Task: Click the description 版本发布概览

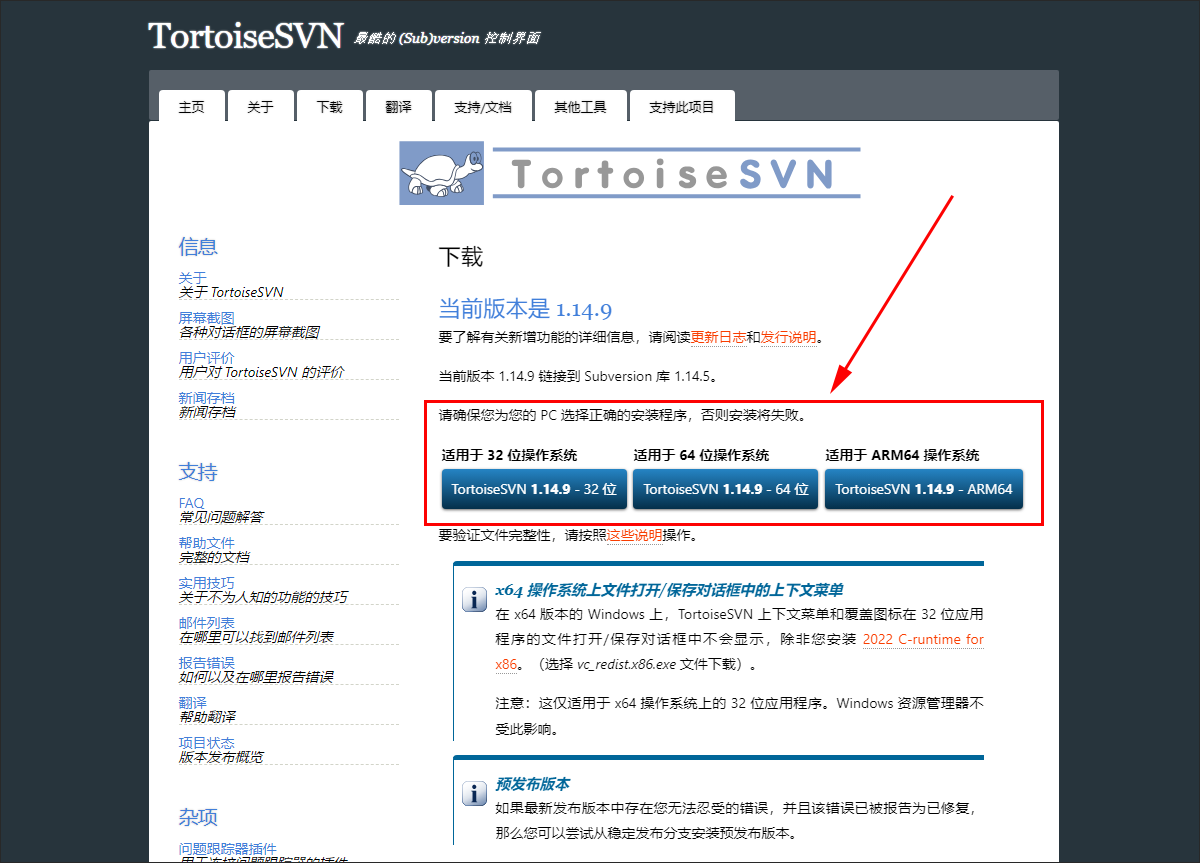Action: (x=221, y=757)
